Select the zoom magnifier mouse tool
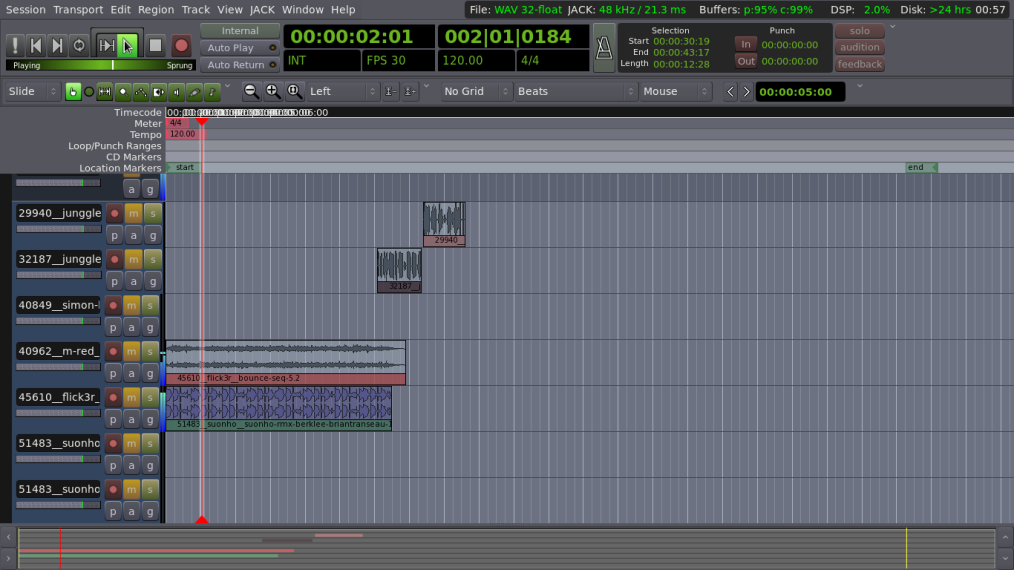 point(123,92)
